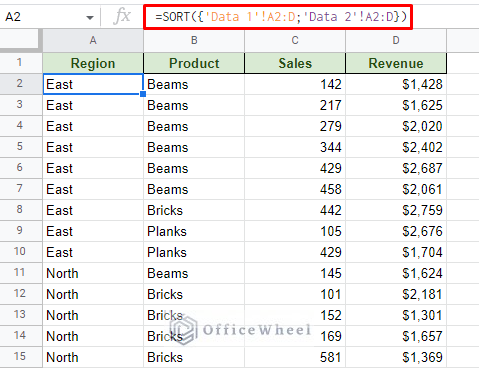This screenshot has width=479, height=368.
Task: Click the Revenue cell $2,759
Action: [396, 210]
